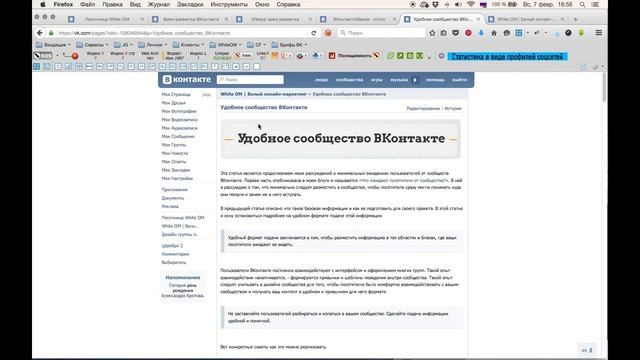The height and width of the screenshot is (360, 640).
Task: Click the Firefox search box
Action: (x=382, y=33)
